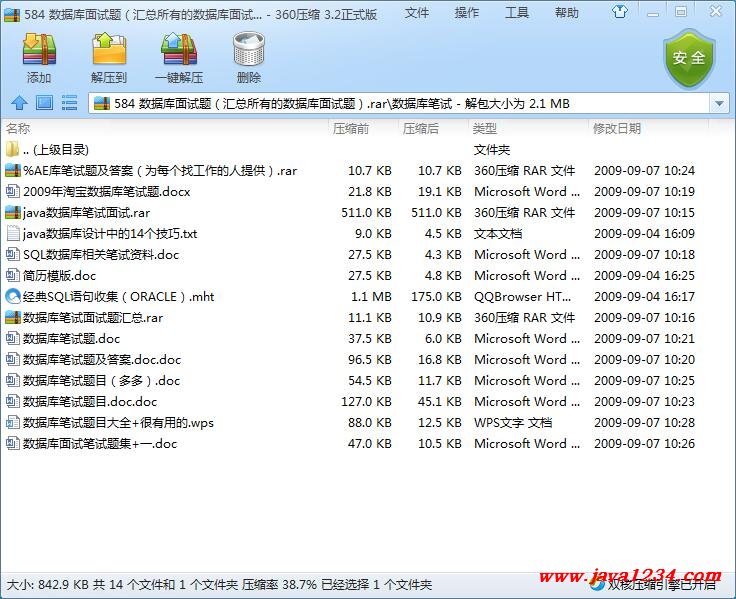The width and height of the screenshot is (736, 599).
Task: Click the 文本文档 type cell
Action: (x=498, y=233)
